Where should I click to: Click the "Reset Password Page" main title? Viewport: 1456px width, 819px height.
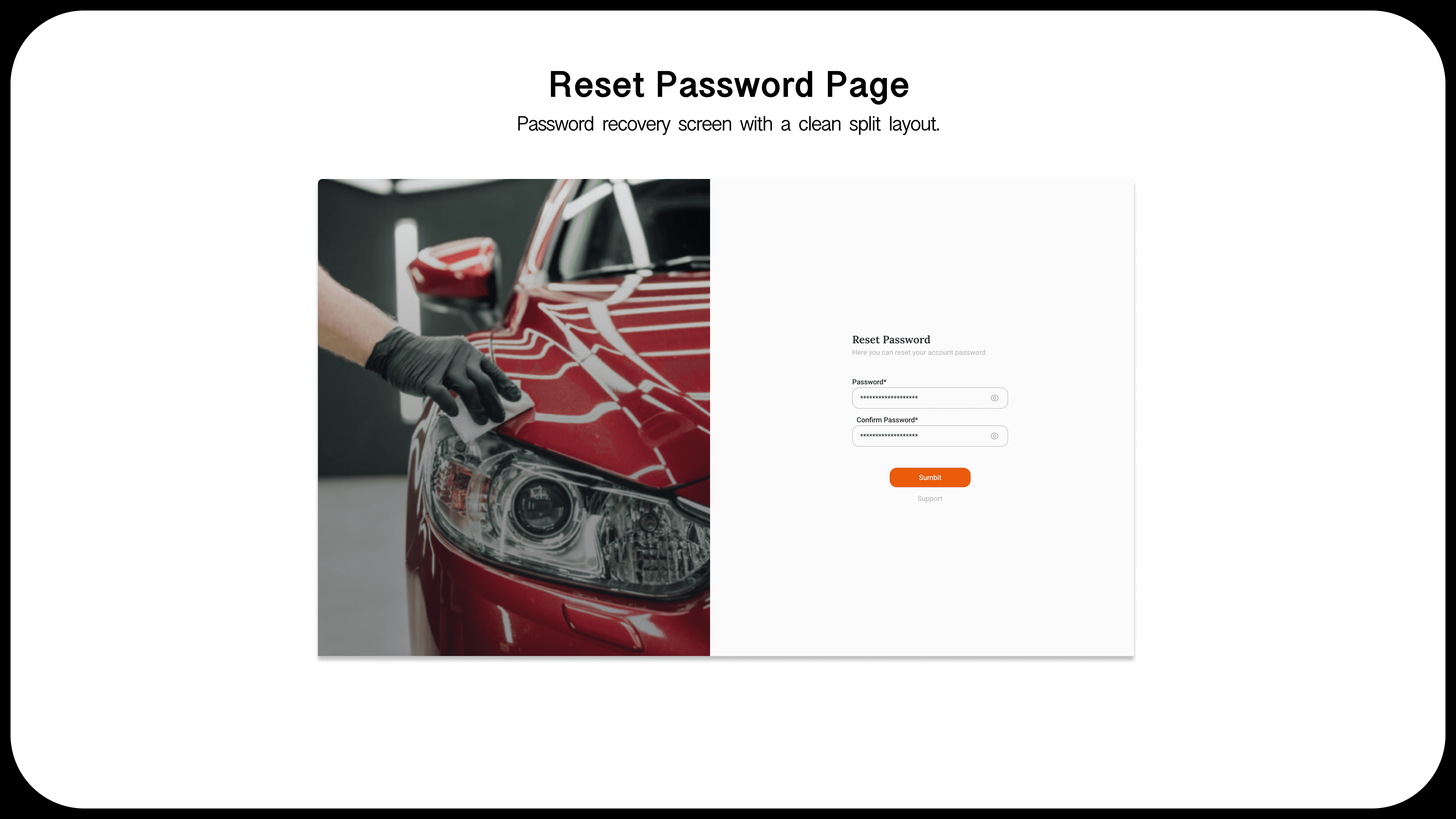coord(729,85)
